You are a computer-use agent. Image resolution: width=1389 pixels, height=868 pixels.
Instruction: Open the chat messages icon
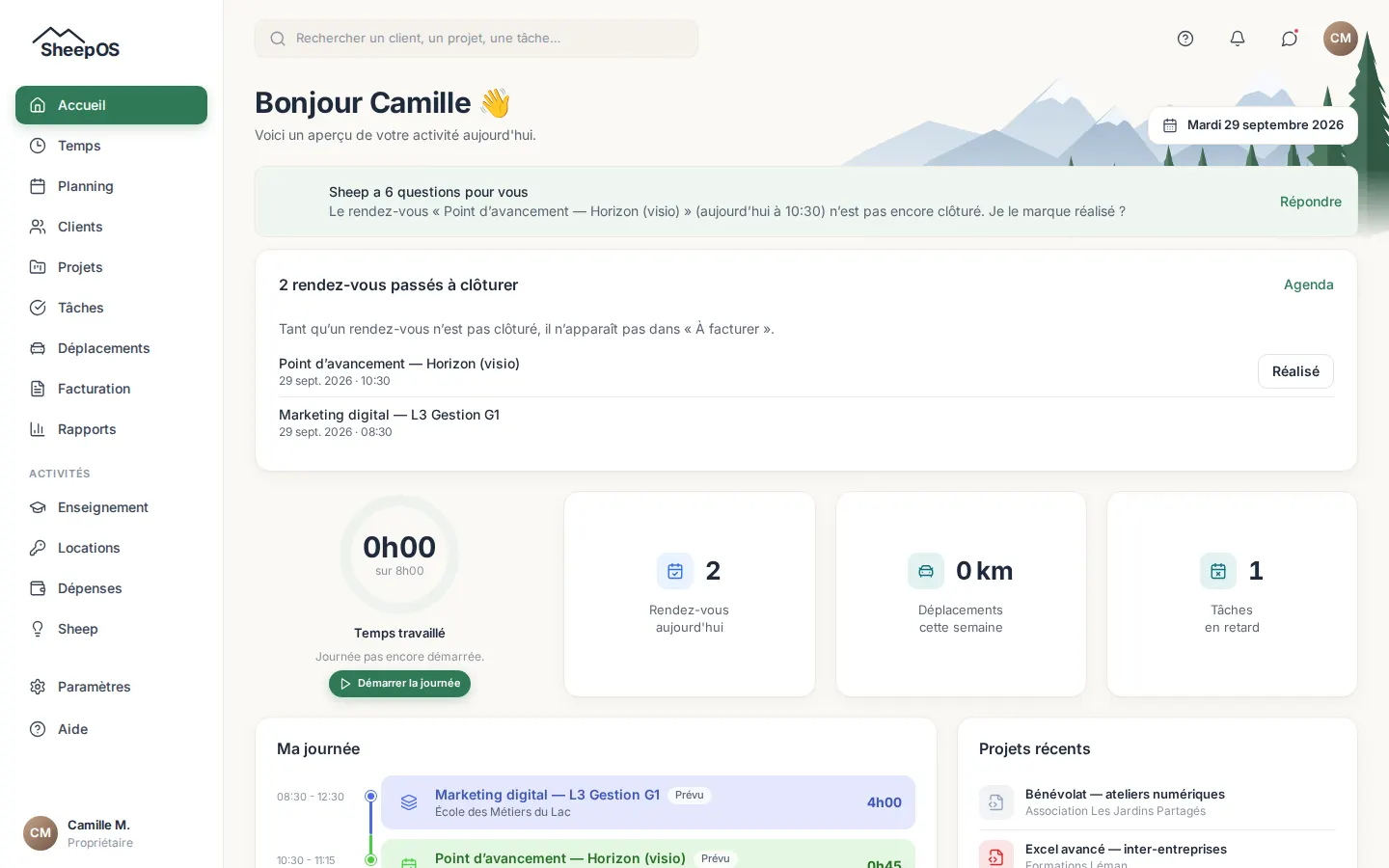(1290, 39)
